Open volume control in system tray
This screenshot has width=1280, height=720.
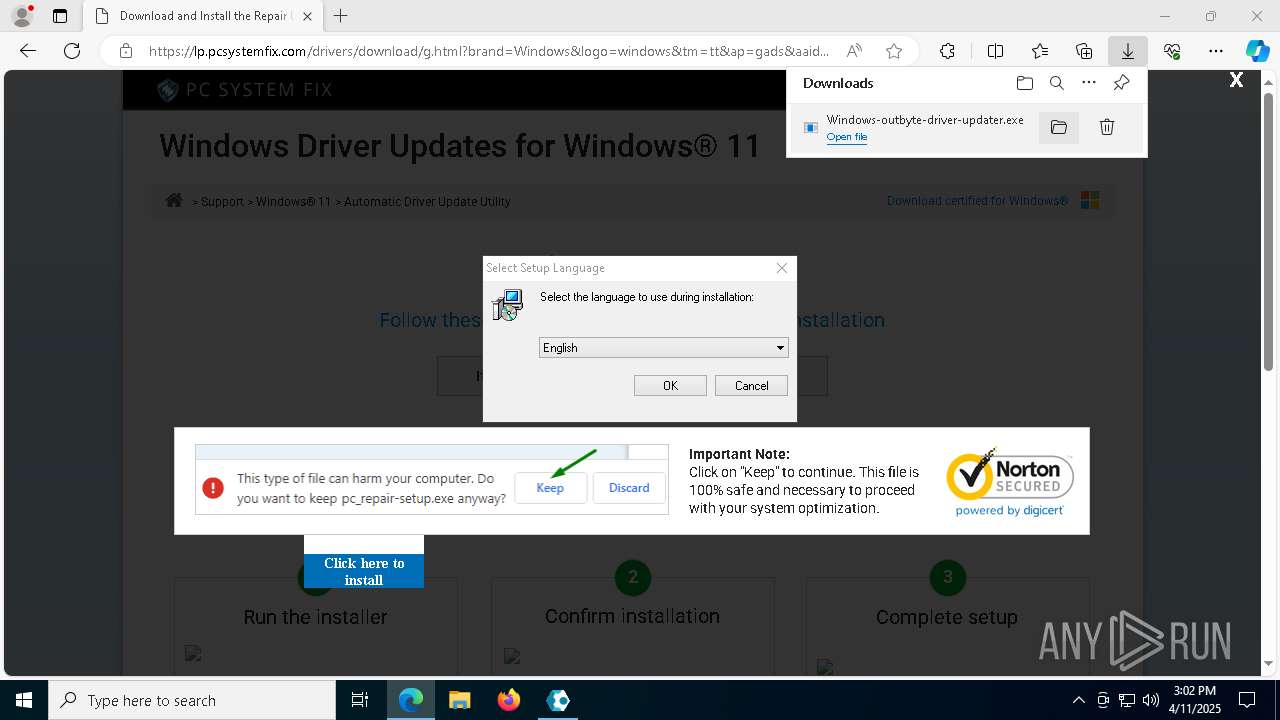tap(1150, 700)
